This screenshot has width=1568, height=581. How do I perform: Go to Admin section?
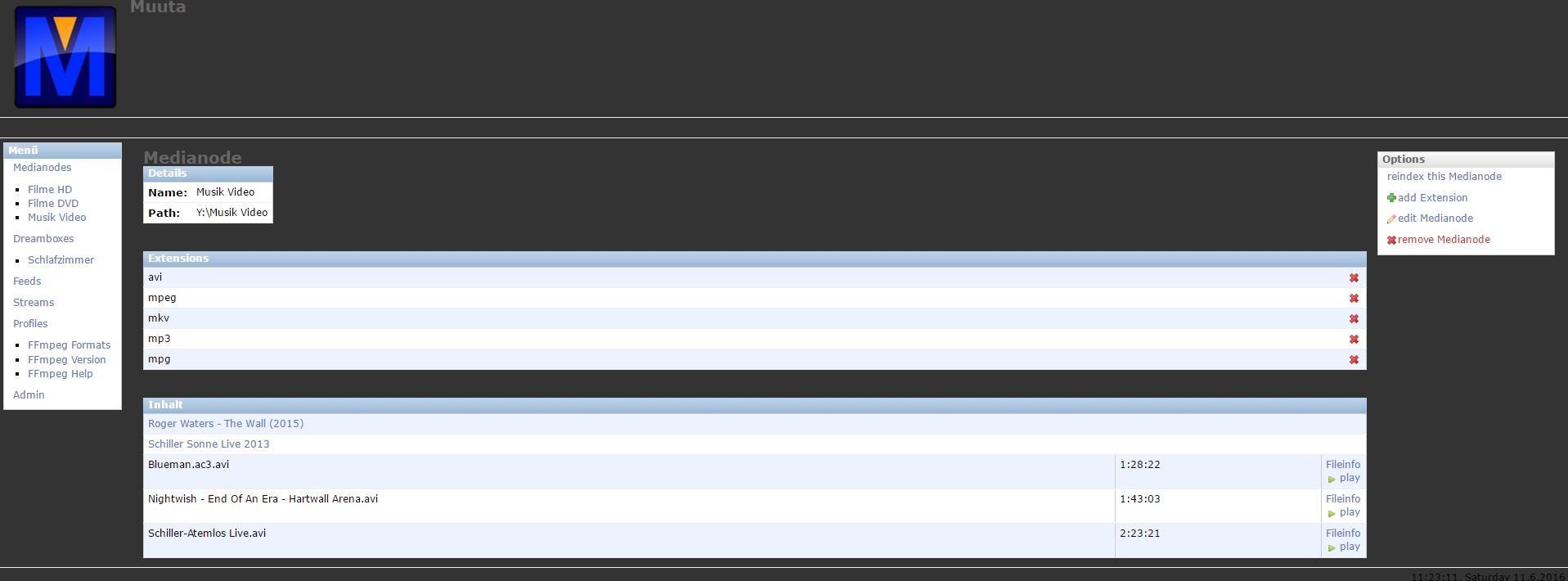(29, 395)
